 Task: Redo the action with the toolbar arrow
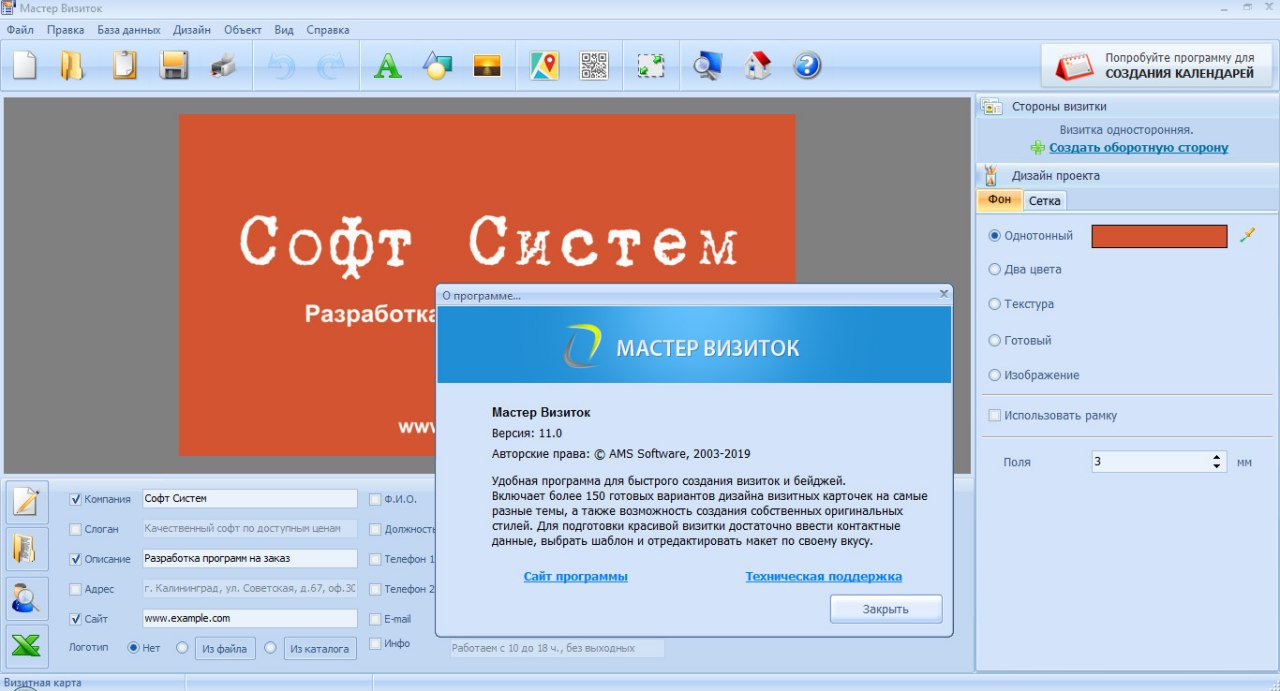tap(329, 66)
